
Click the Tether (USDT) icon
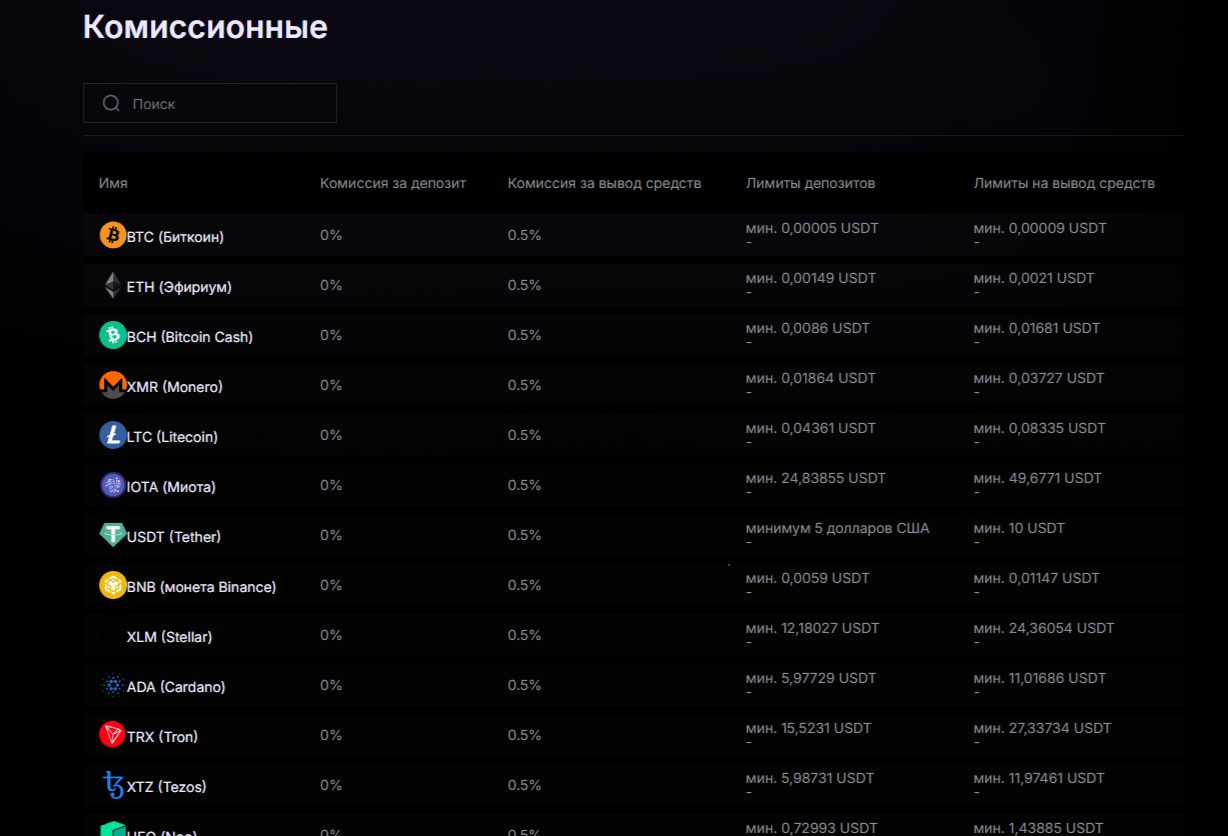point(113,536)
